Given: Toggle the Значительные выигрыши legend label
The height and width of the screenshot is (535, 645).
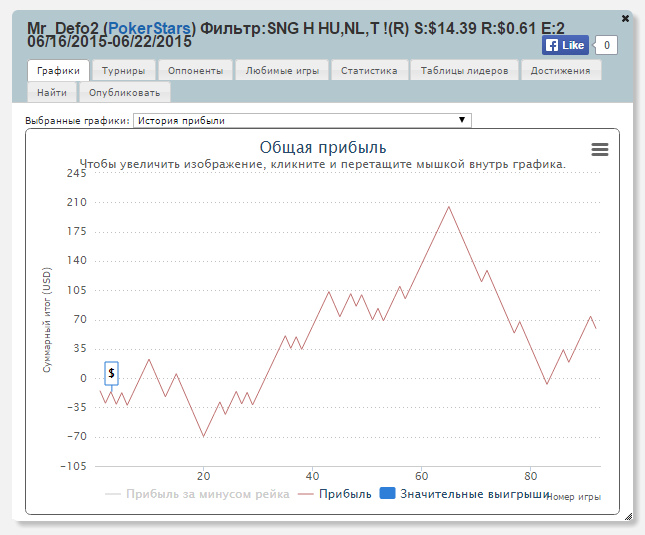Looking at the screenshot, I should click(475, 494).
